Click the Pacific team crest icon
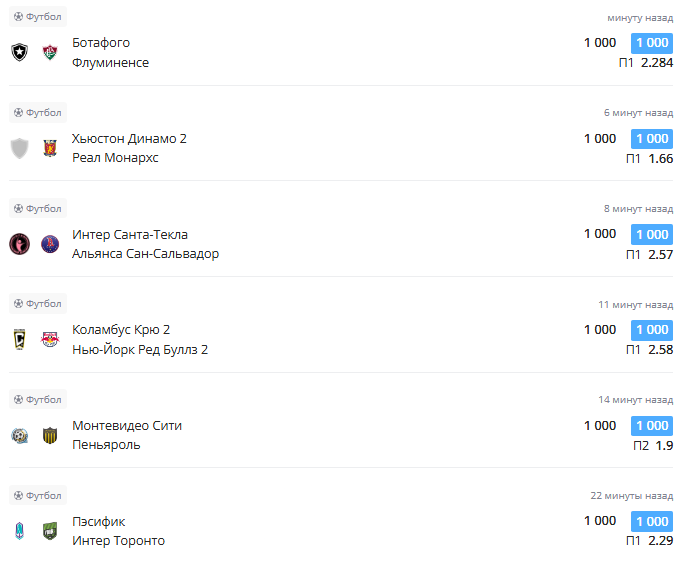 point(19,531)
